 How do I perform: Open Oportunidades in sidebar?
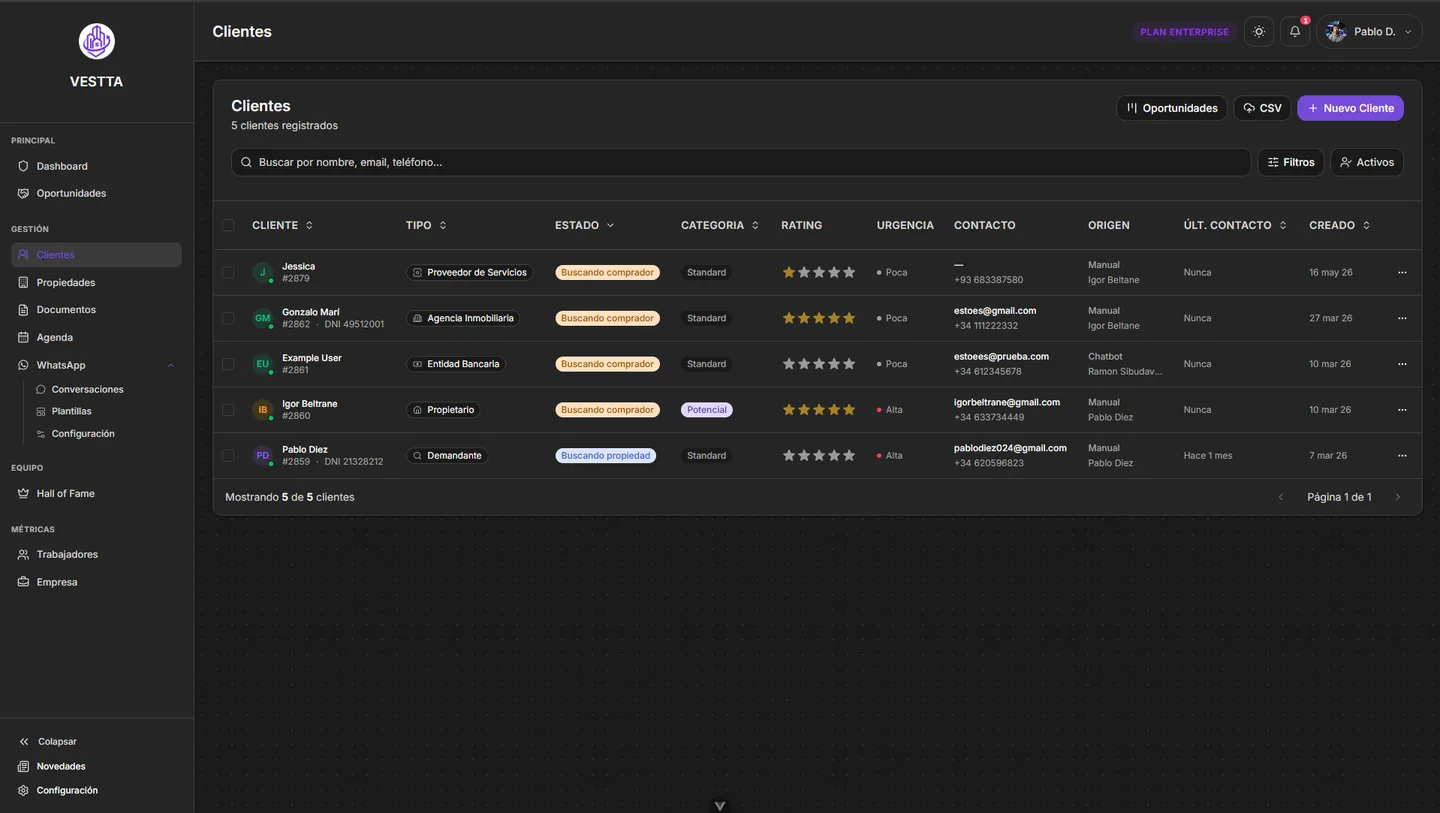click(x=96, y=193)
